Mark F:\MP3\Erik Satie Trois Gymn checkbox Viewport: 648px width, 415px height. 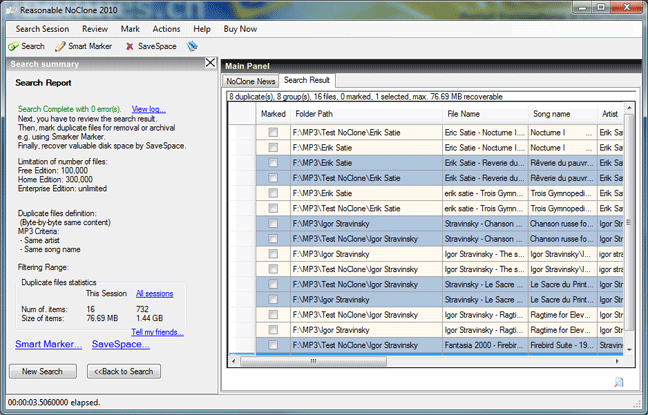click(x=273, y=193)
